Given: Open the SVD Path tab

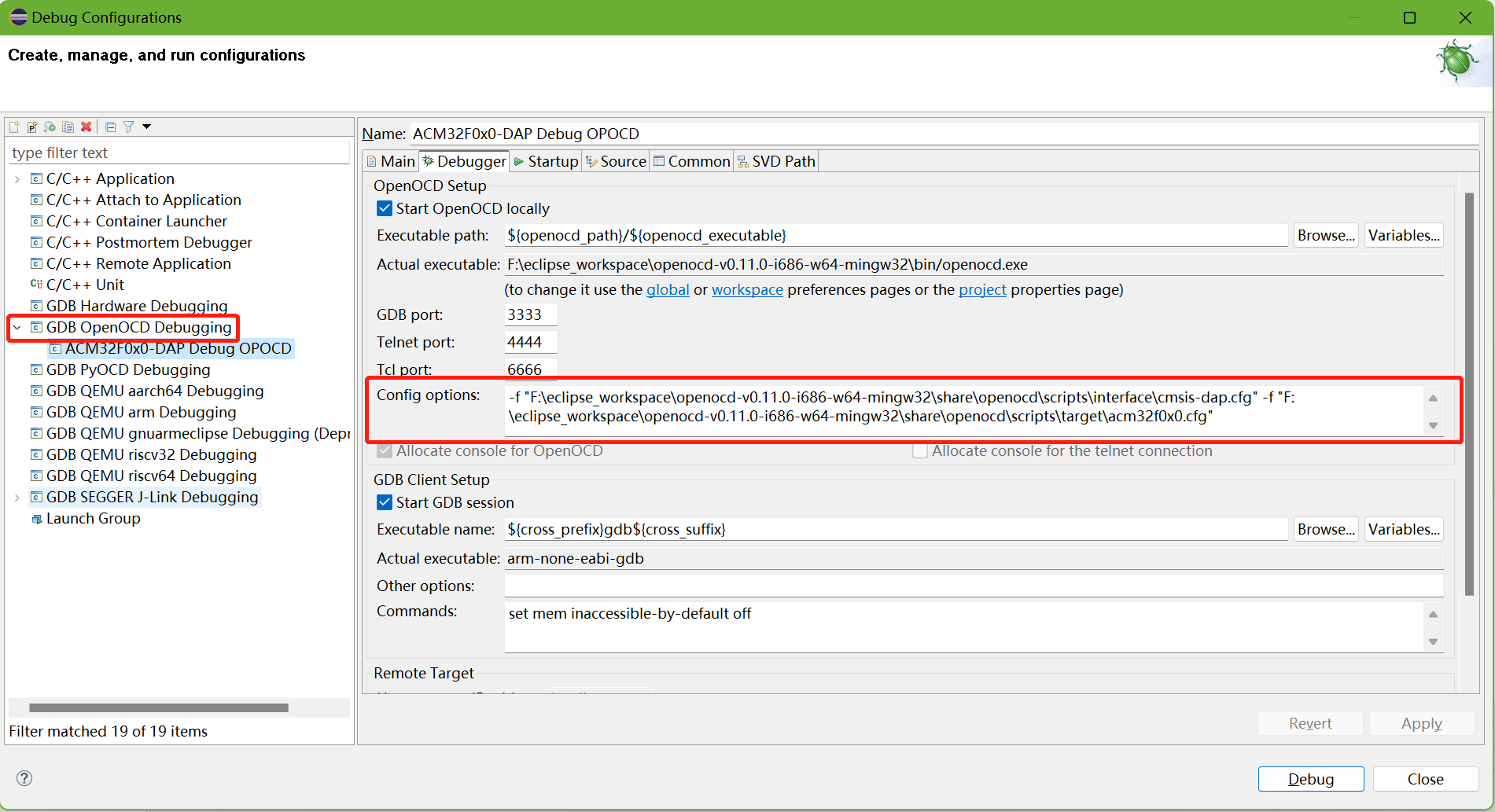Looking at the screenshot, I should pos(776,161).
